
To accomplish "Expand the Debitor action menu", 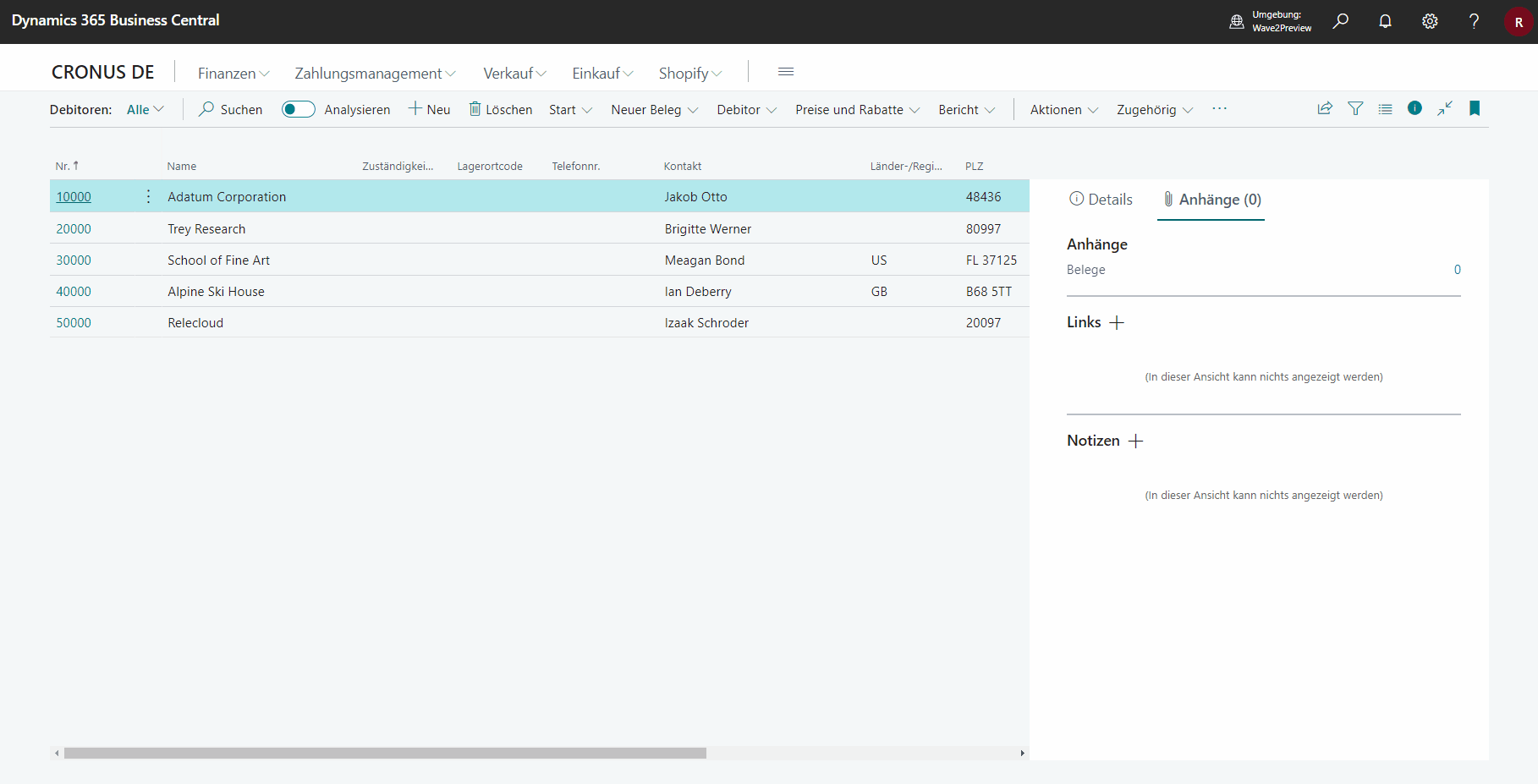I will [747, 109].
